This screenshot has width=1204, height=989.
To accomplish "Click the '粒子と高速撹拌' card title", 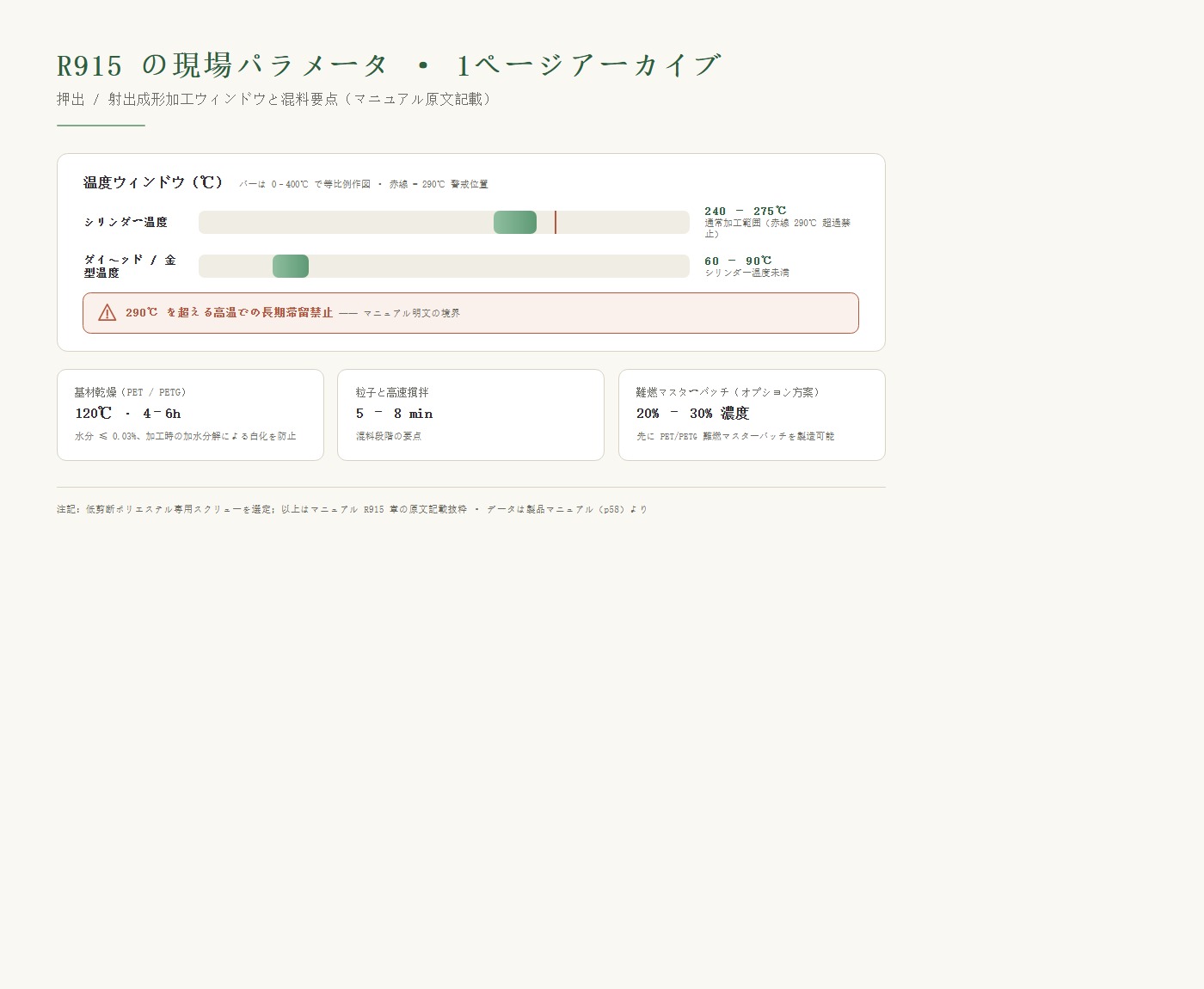I will [392, 392].
